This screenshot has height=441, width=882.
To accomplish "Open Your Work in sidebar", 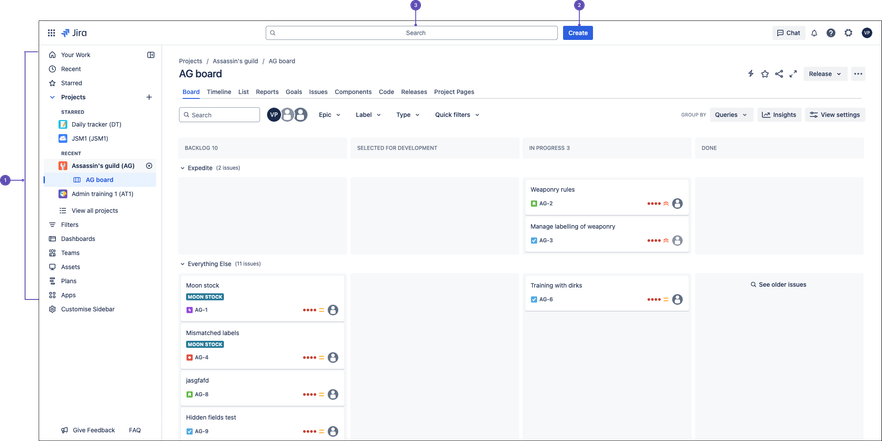I will click(75, 55).
